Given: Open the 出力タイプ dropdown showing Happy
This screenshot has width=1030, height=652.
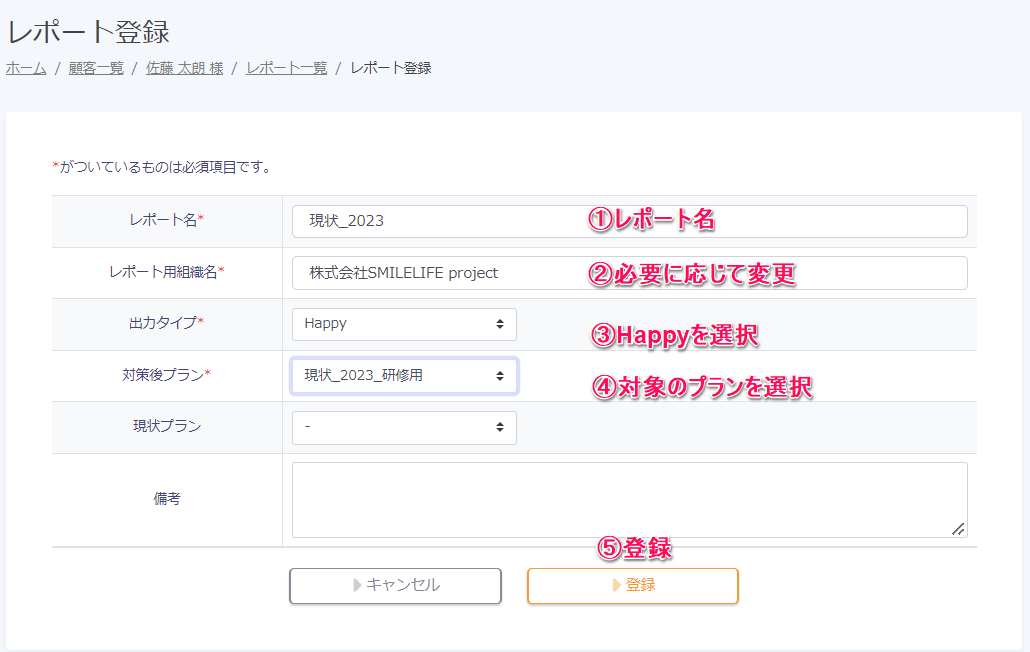Looking at the screenshot, I should click(404, 324).
